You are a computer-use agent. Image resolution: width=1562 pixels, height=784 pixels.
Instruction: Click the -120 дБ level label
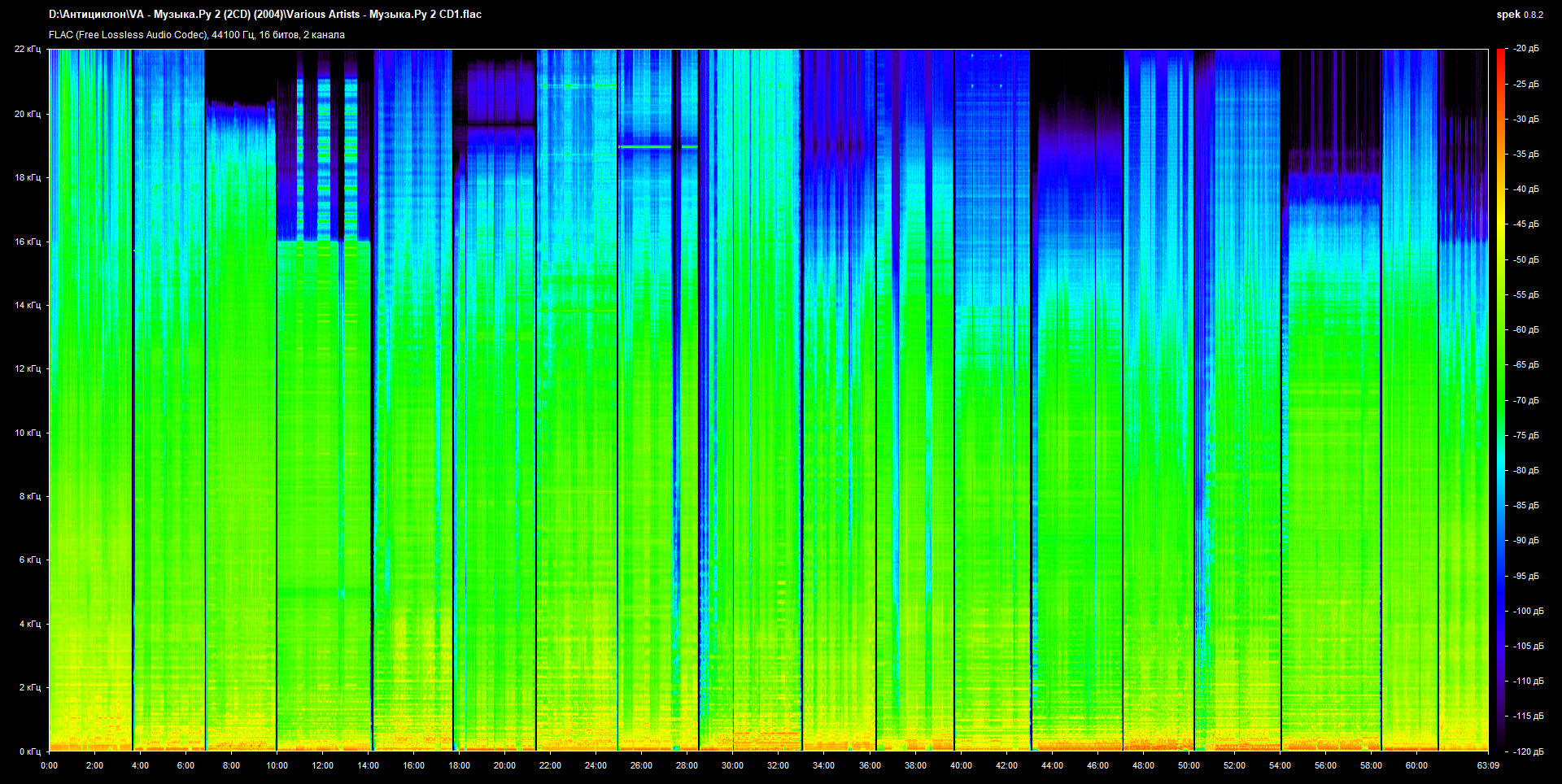point(1528,751)
